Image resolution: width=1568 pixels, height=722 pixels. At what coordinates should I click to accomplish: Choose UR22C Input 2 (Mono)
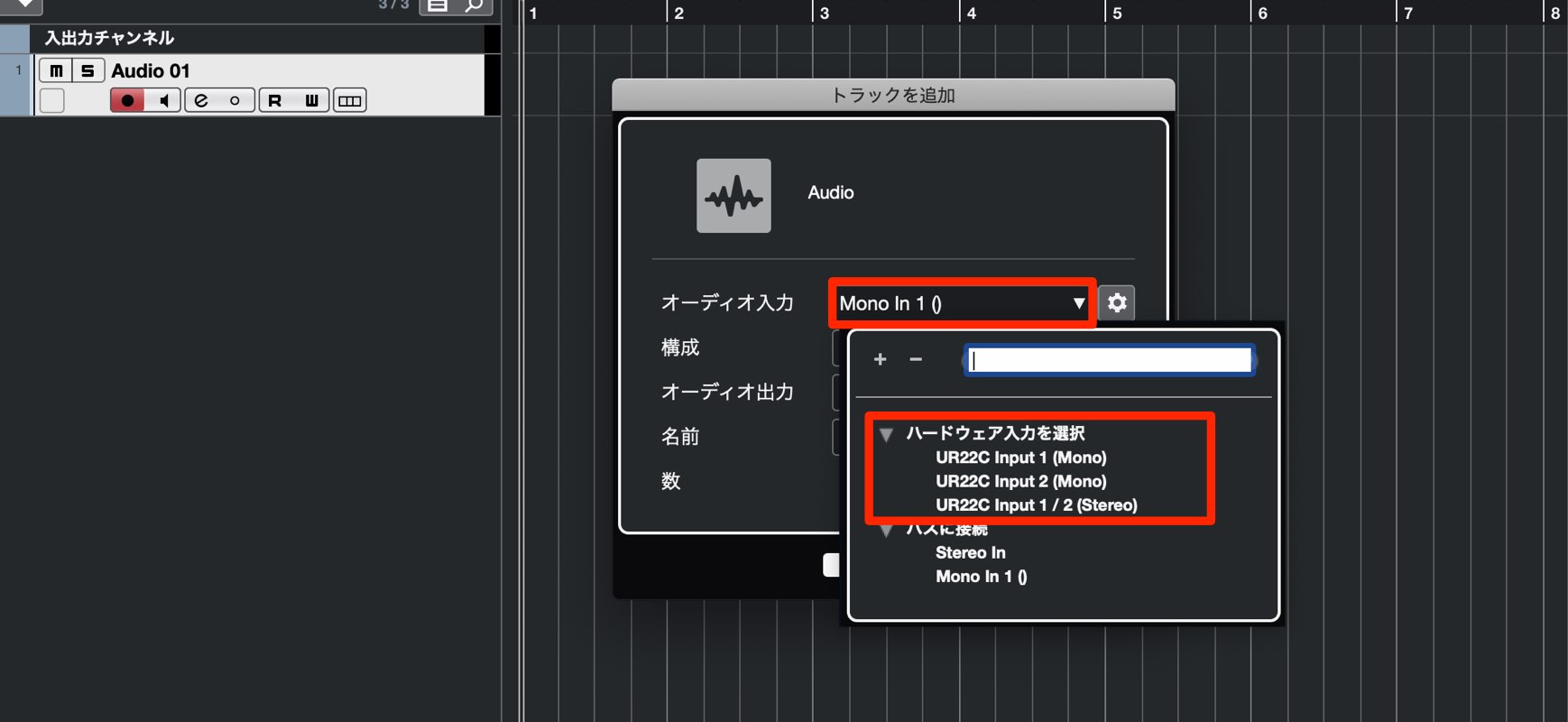[x=1020, y=481]
